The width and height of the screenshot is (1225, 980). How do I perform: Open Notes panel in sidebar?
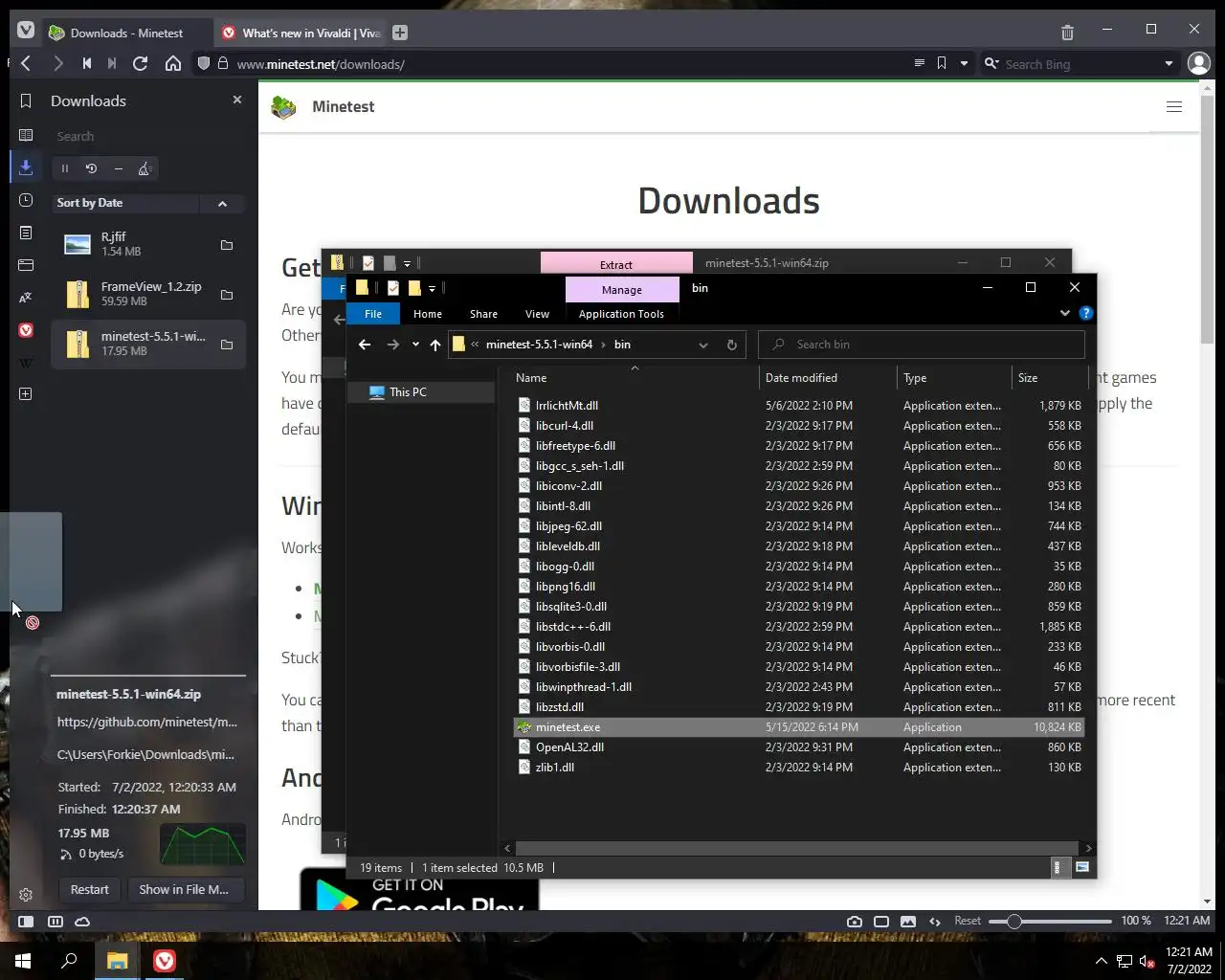click(26, 233)
